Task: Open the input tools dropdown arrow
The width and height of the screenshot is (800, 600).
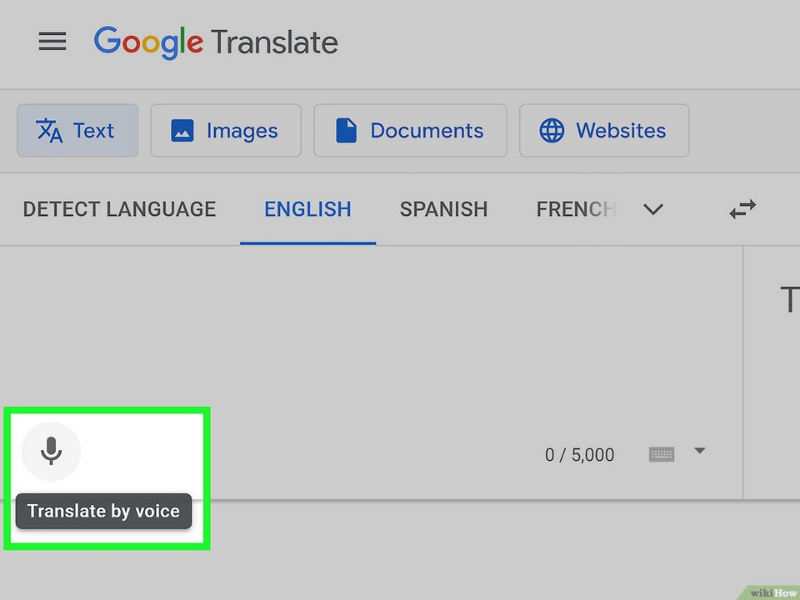Action: [700, 452]
